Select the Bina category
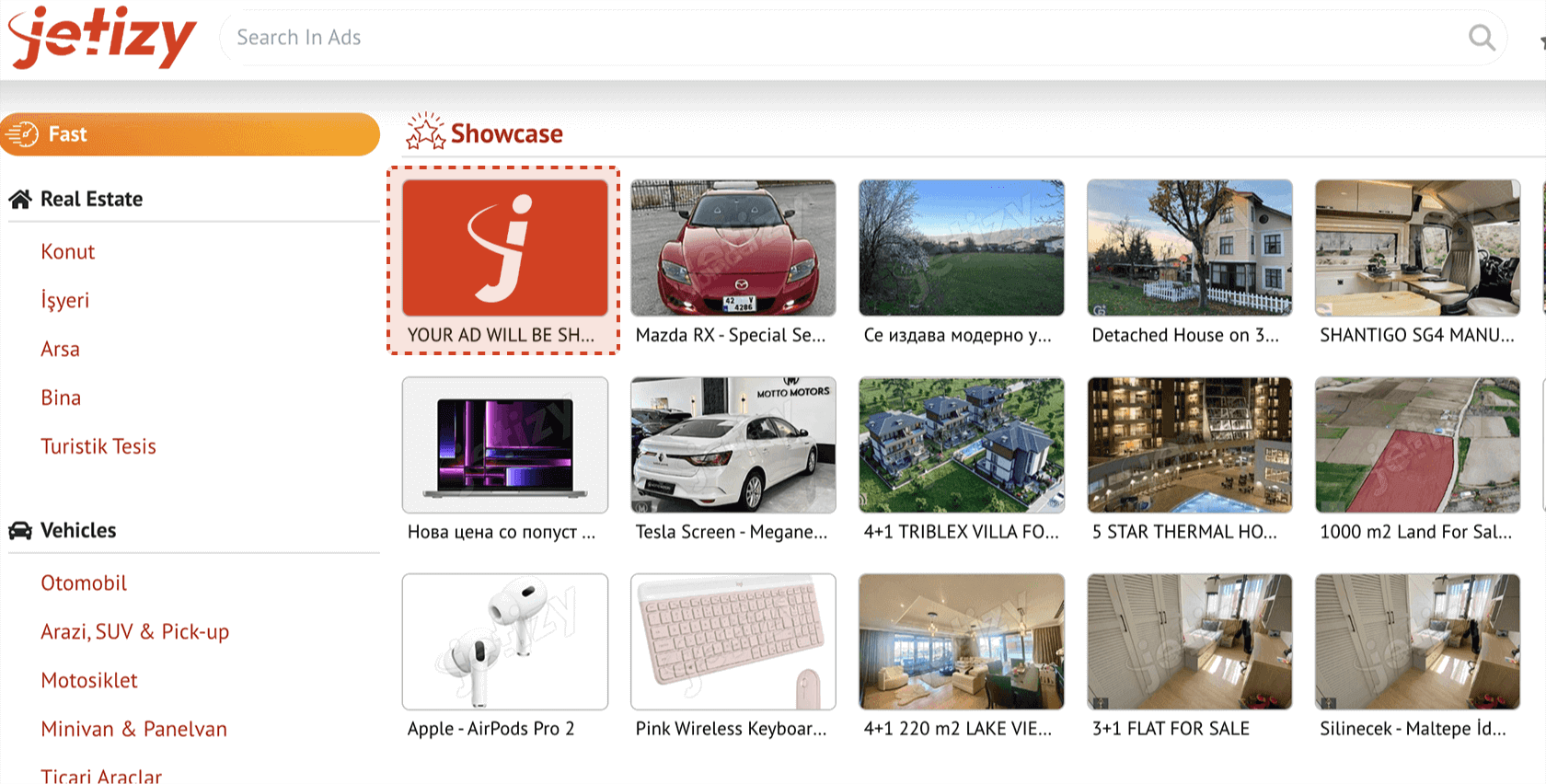 [61, 398]
